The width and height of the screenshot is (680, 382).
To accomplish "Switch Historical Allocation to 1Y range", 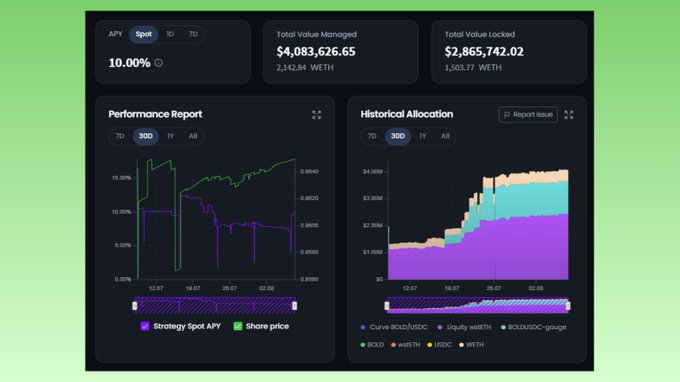I will tap(422, 136).
